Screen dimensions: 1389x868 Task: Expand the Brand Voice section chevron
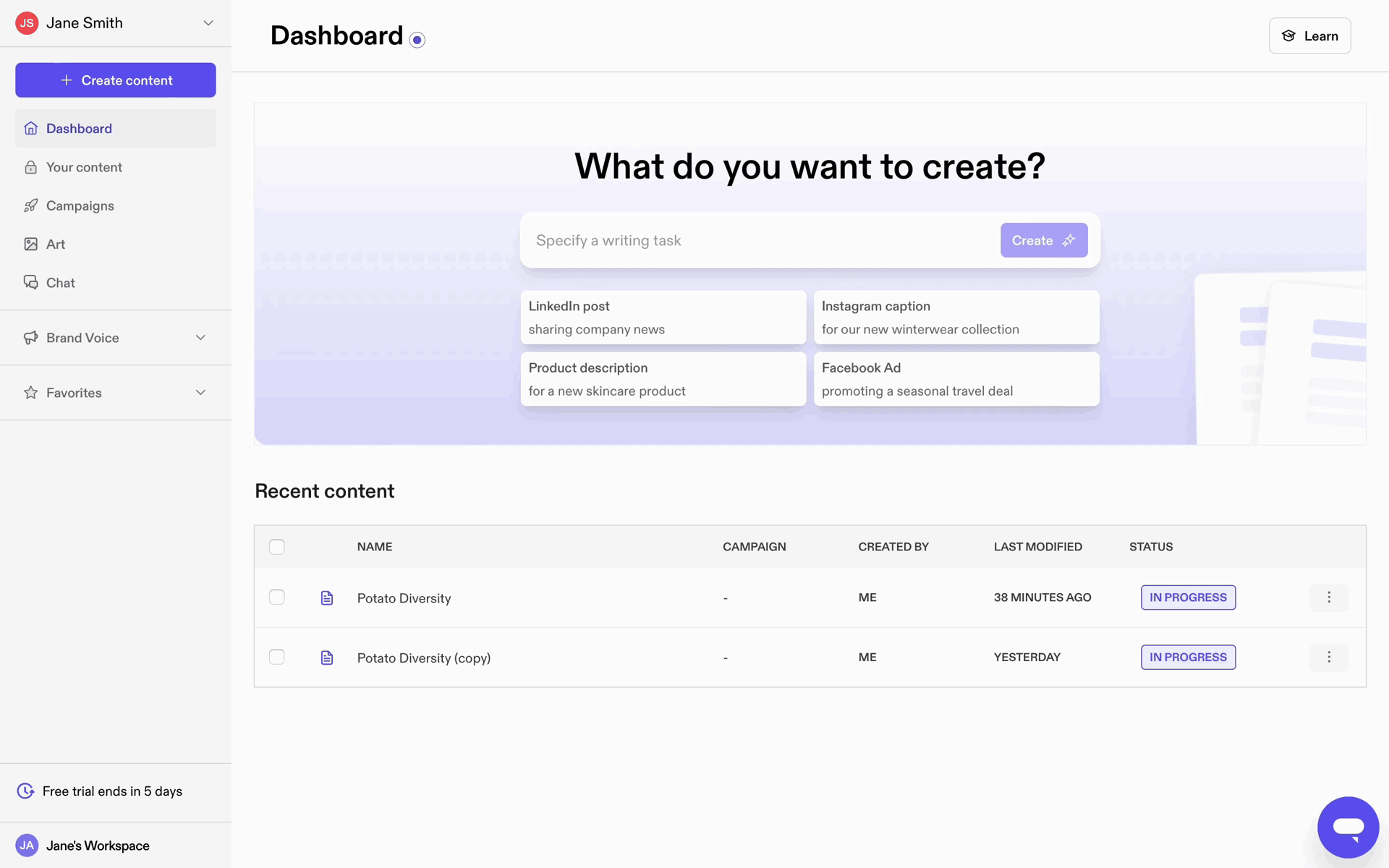(200, 338)
